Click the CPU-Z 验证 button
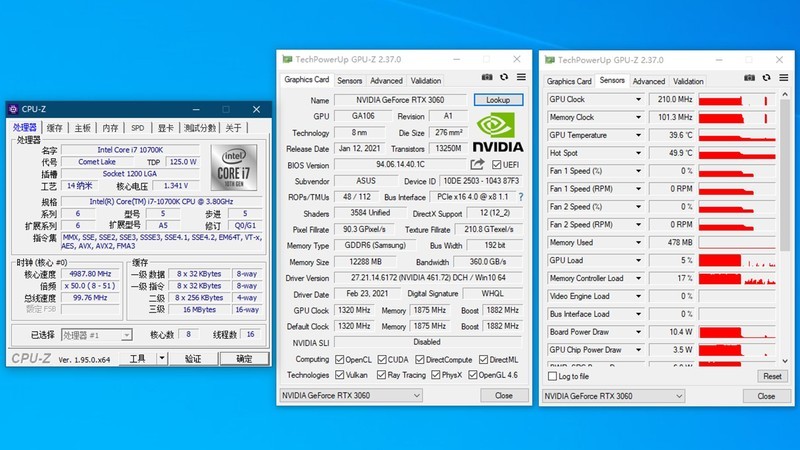800x450 pixels. [193, 359]
